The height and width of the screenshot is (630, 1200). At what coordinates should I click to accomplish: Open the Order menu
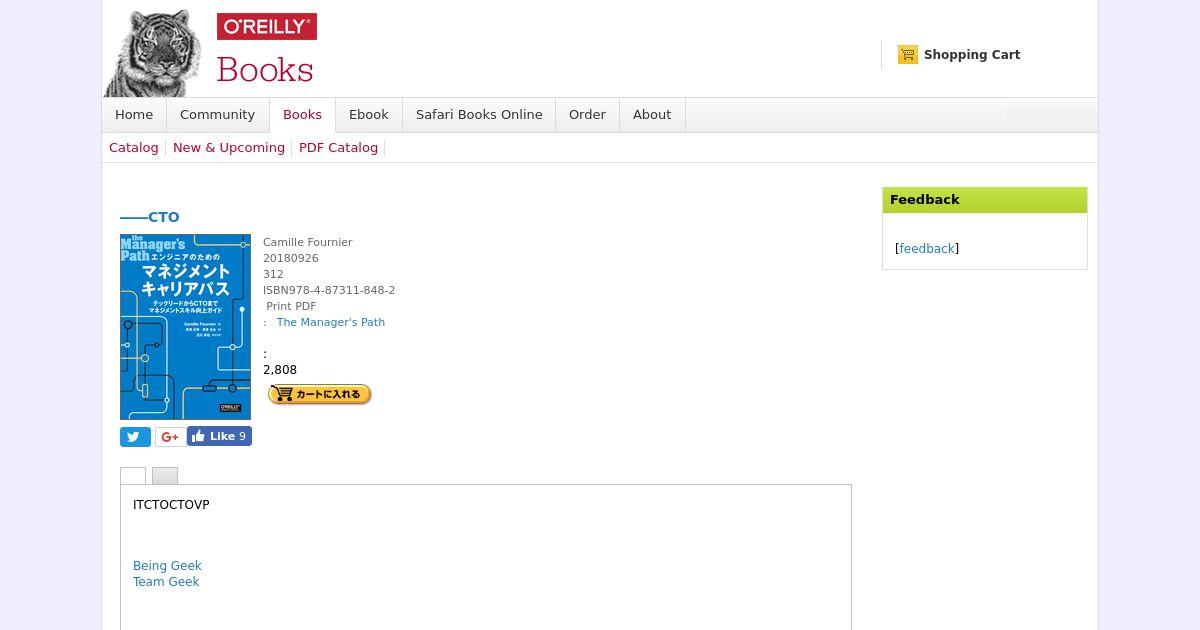(587, 115)
